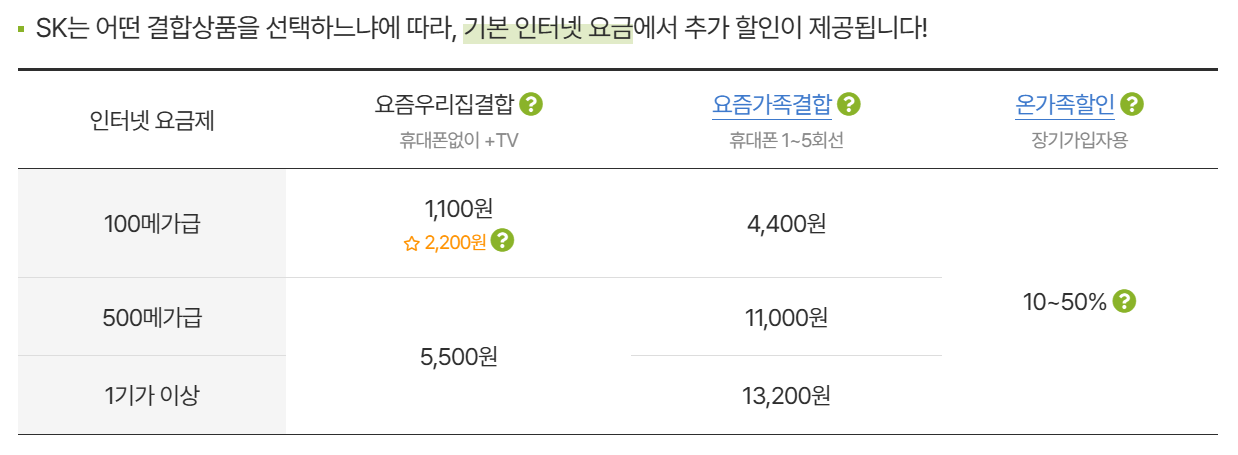
Task: Click the 요즘우리집결합 column header text
Action: 444,104
